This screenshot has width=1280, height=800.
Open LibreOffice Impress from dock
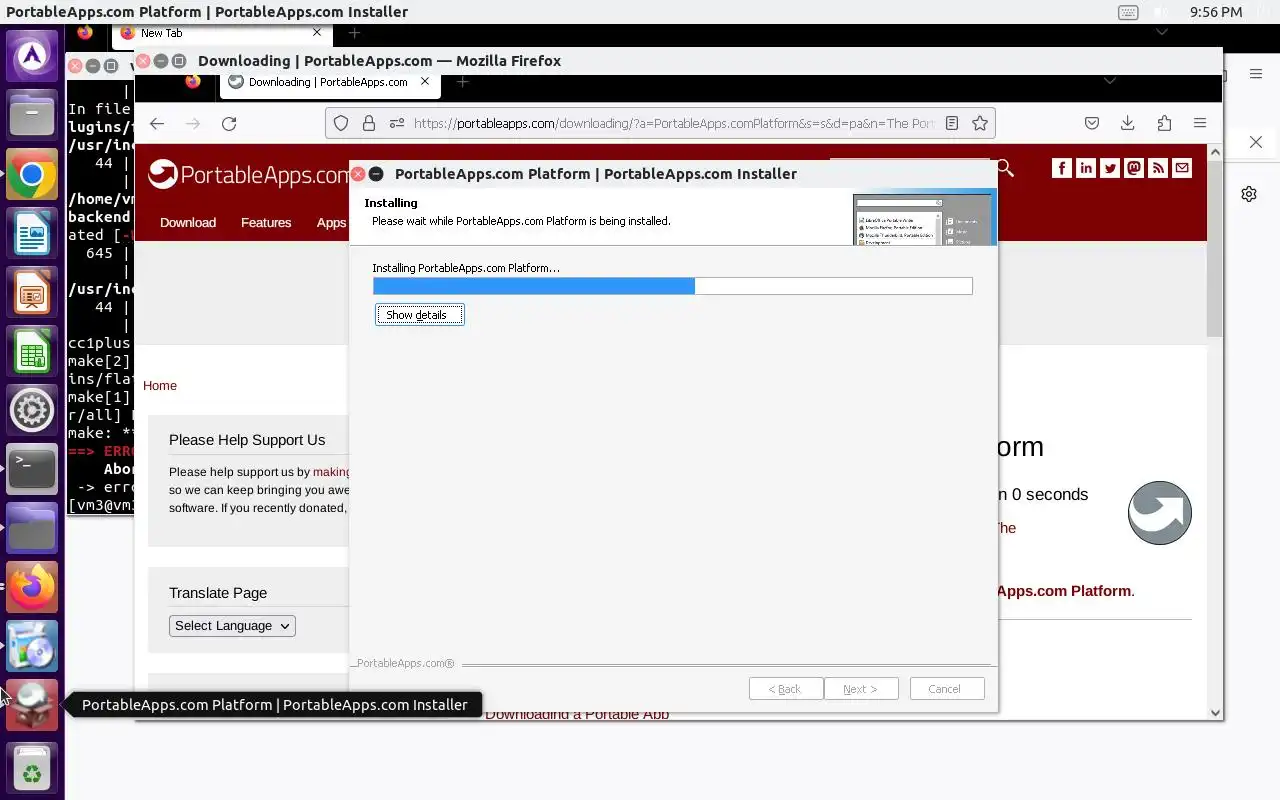(32, 294)
